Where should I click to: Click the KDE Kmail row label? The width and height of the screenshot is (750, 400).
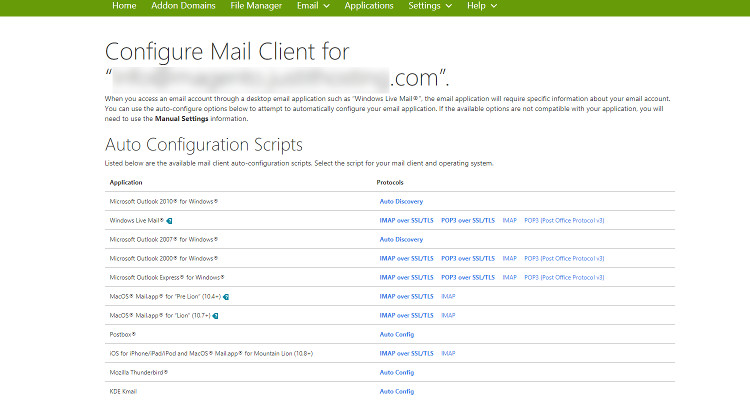click(x=123, y=391)
